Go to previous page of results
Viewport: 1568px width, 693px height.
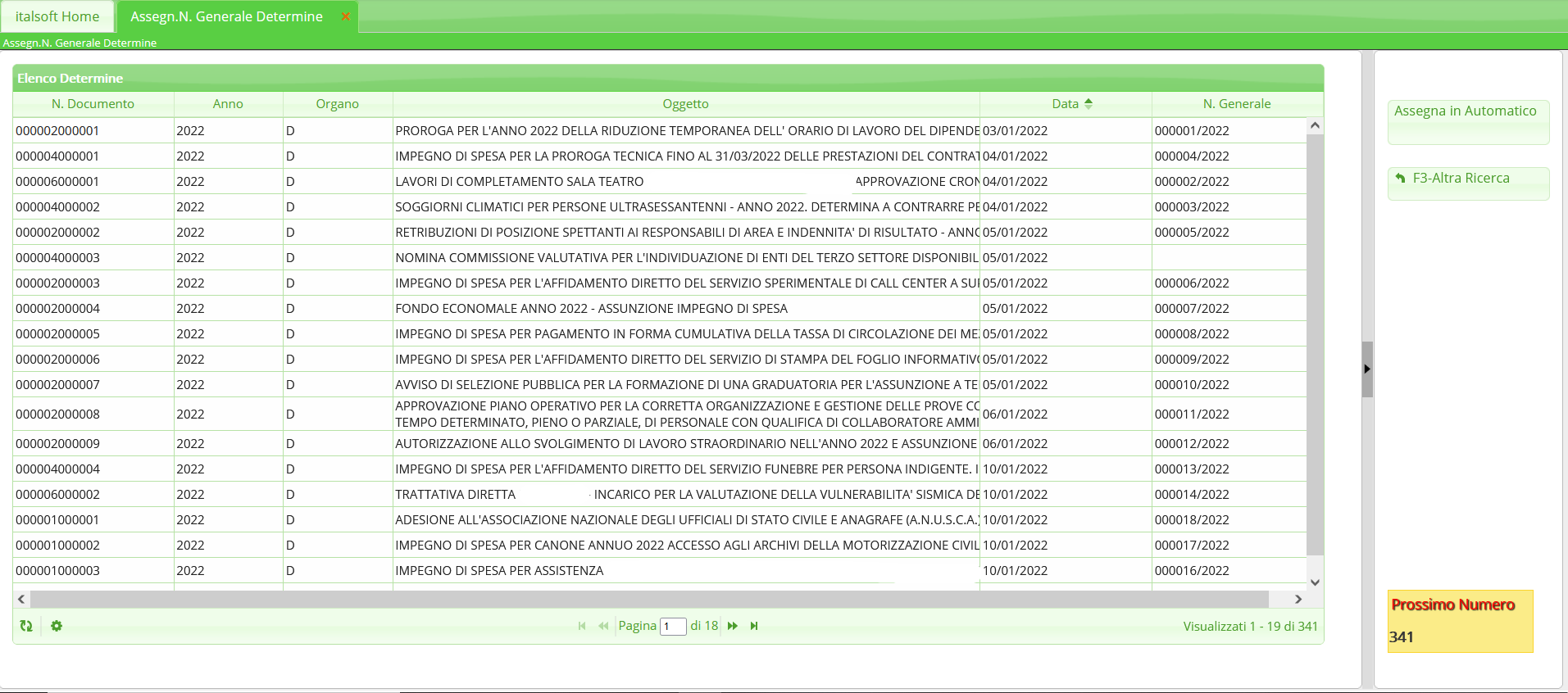[603, 626]
